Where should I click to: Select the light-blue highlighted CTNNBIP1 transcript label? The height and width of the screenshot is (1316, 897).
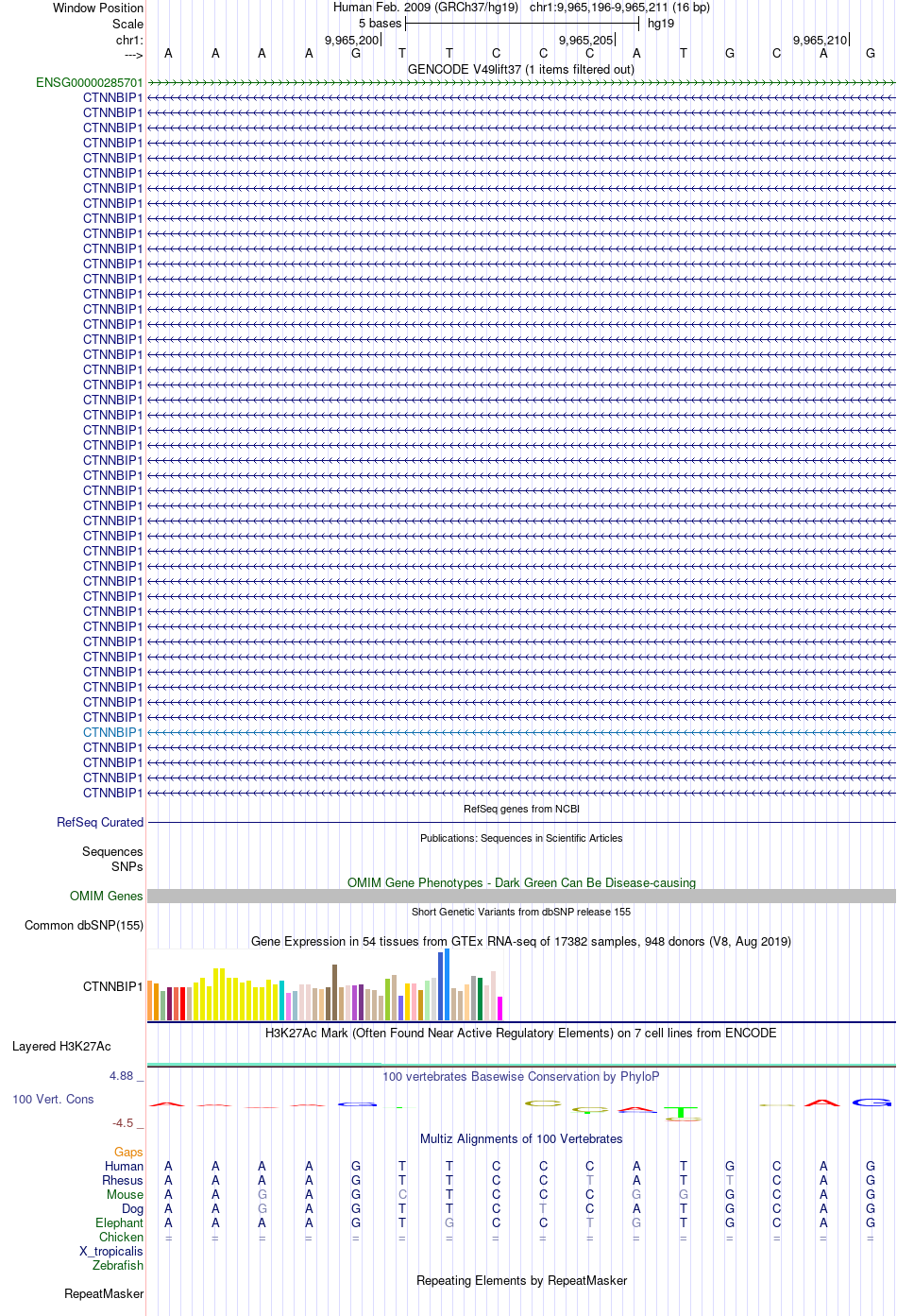click(113, 732)
